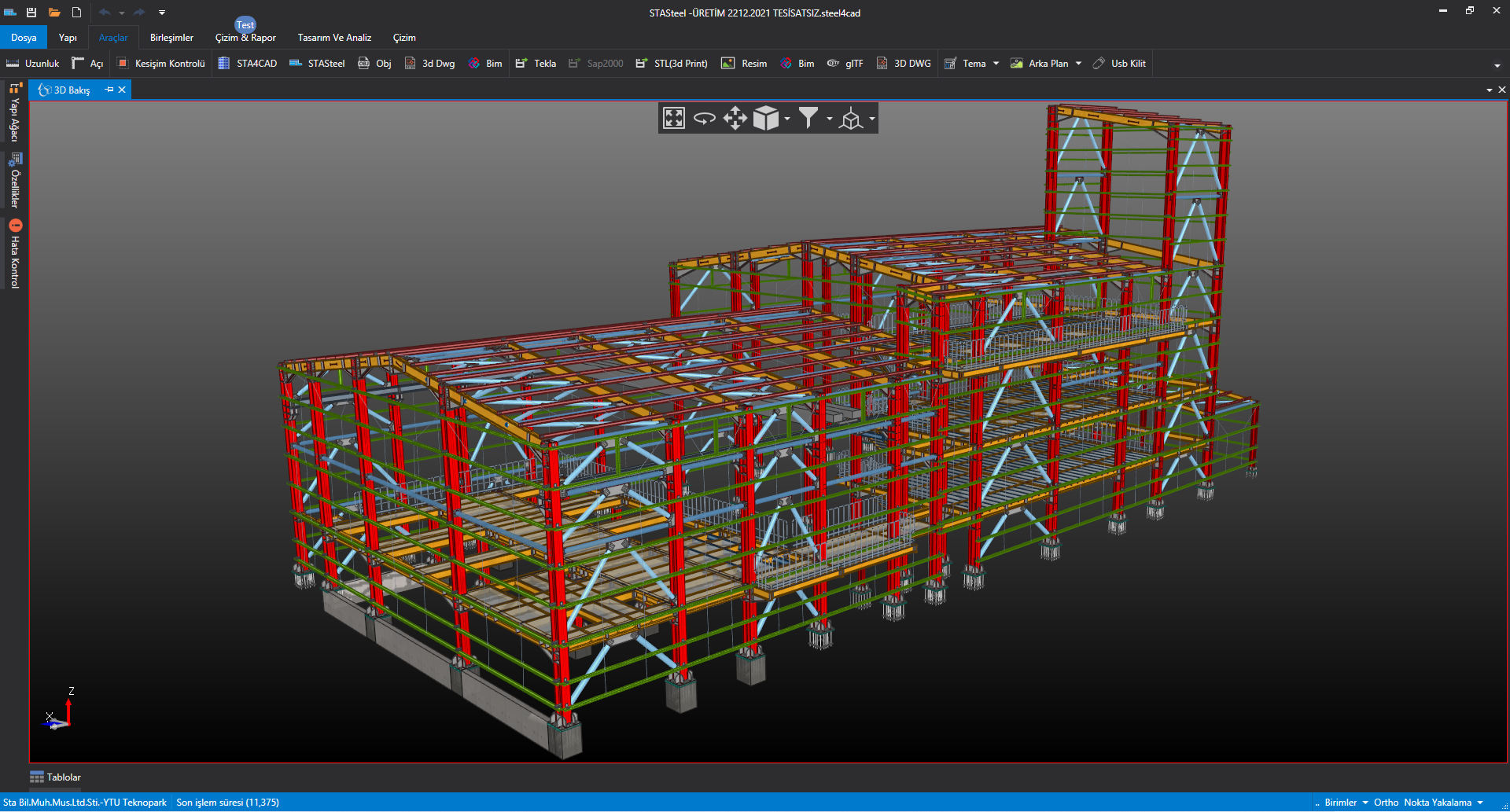This screenshot has width=1510, height=812.
Task: Export the model to Tekla
Action: point(536,64)
